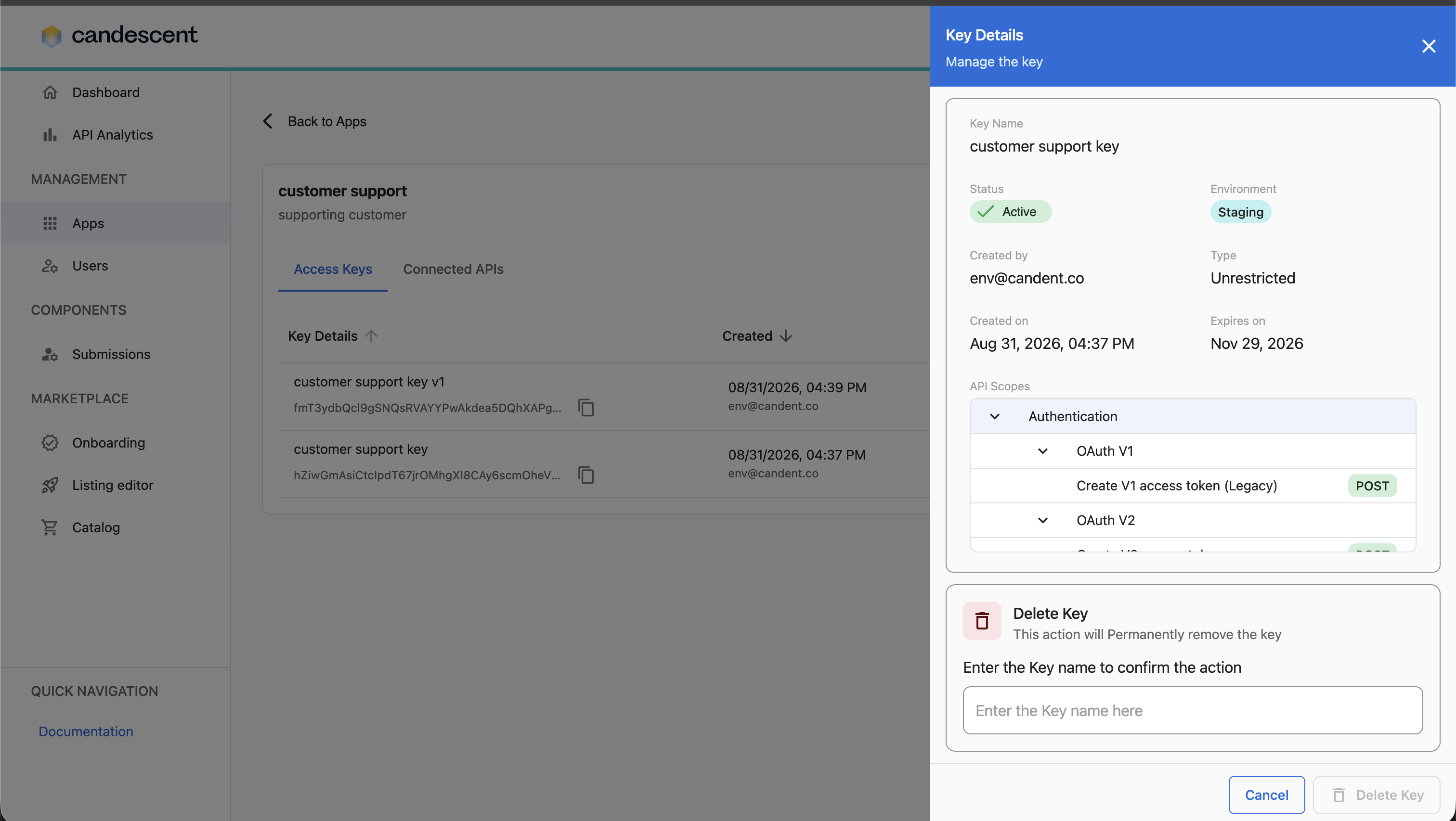Click Create V1 access token (Legacy) scope
1456x821 pixels.
1176,486
